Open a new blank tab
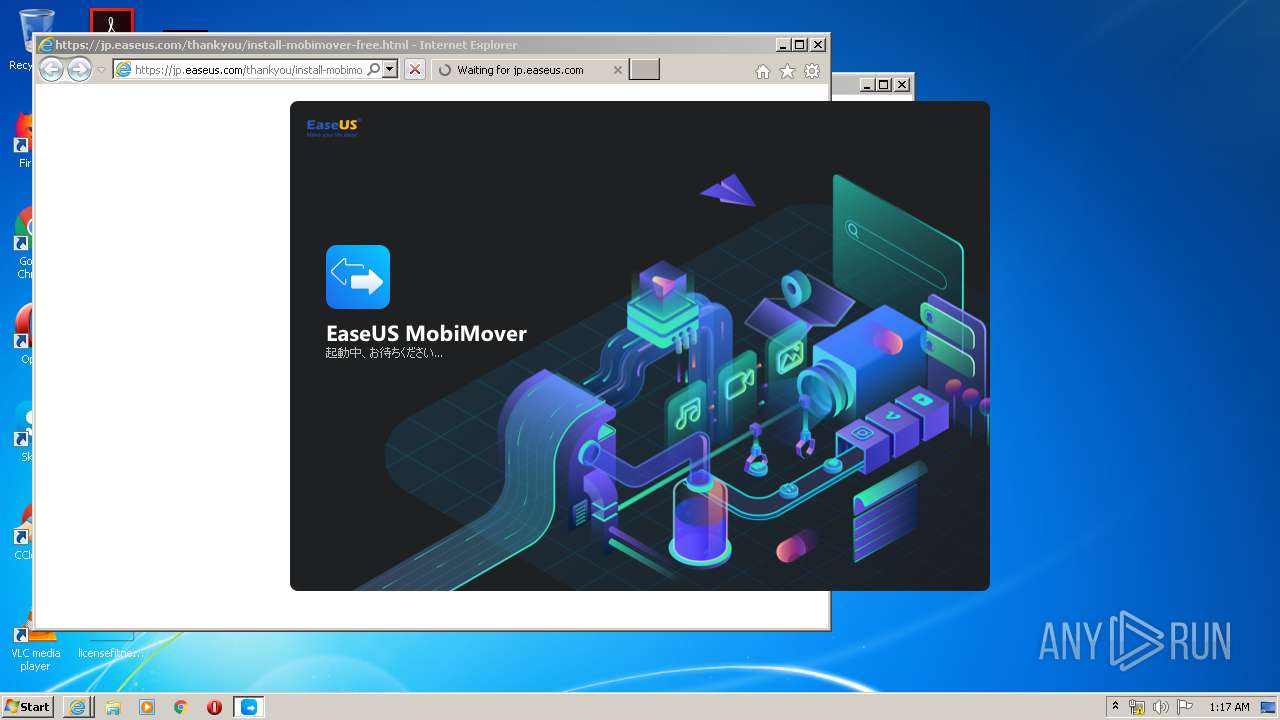1280x720 pixels. (644, 69)
